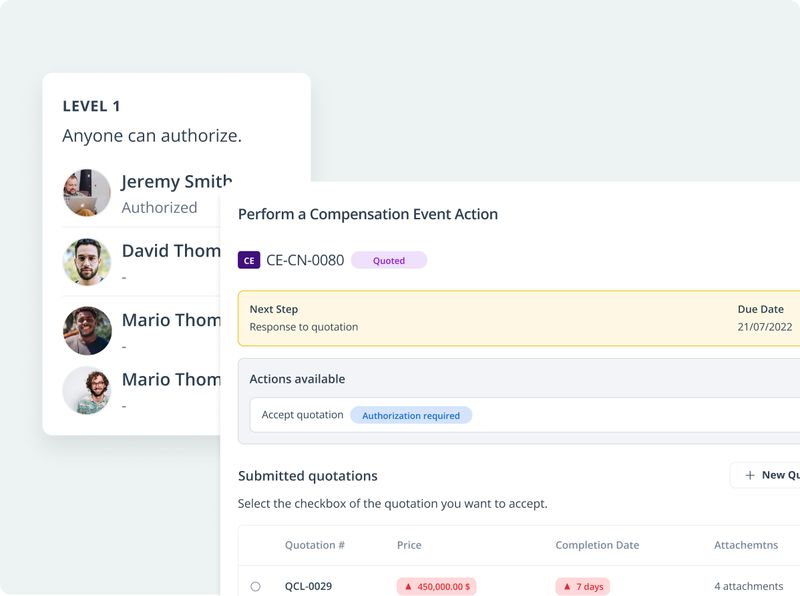Sort by the Completion Date column header
This screenshot has width=800, height=596.
pyautogui.click(x=597, y=546)
